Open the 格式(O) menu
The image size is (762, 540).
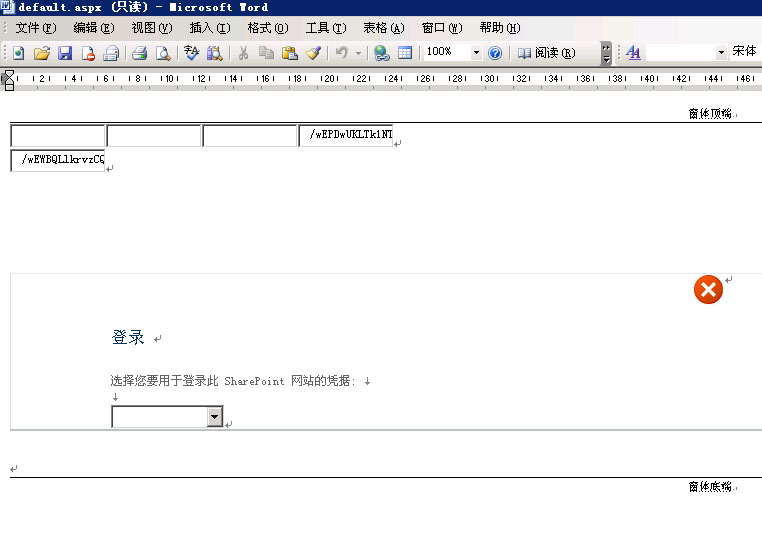(x=268, y=28)
